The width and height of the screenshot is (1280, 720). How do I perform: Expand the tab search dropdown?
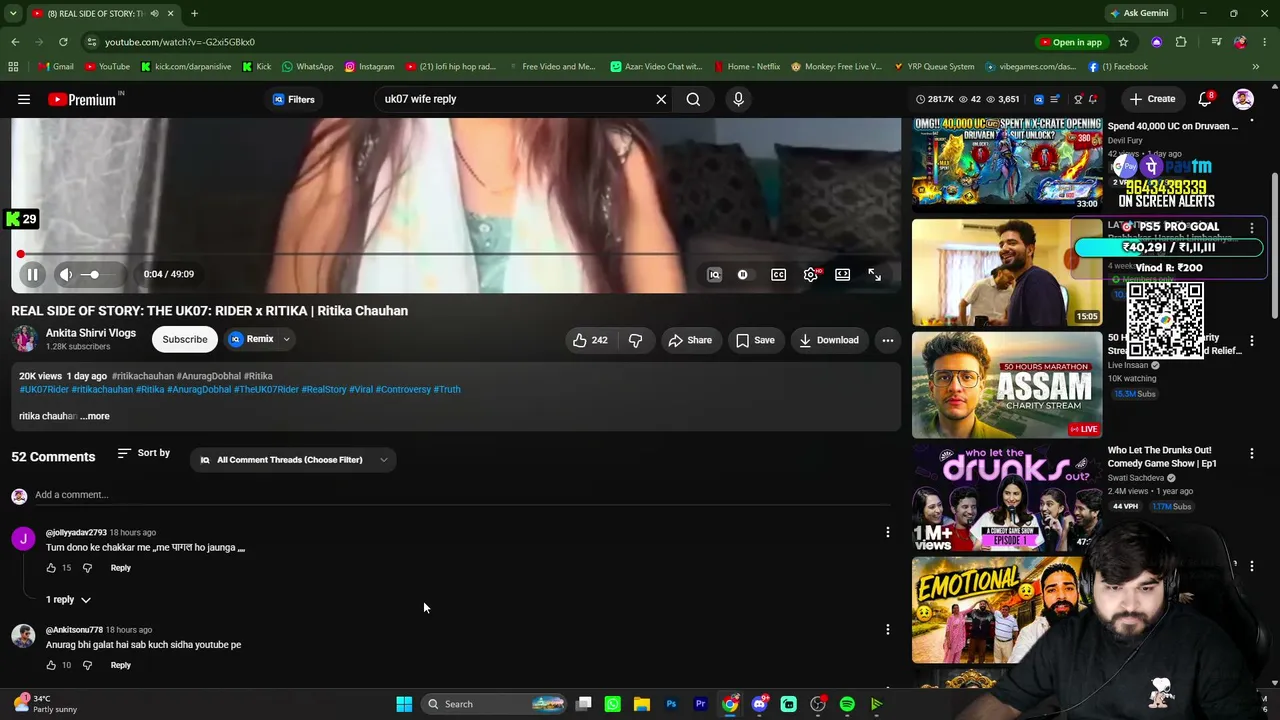pos(13,13)
